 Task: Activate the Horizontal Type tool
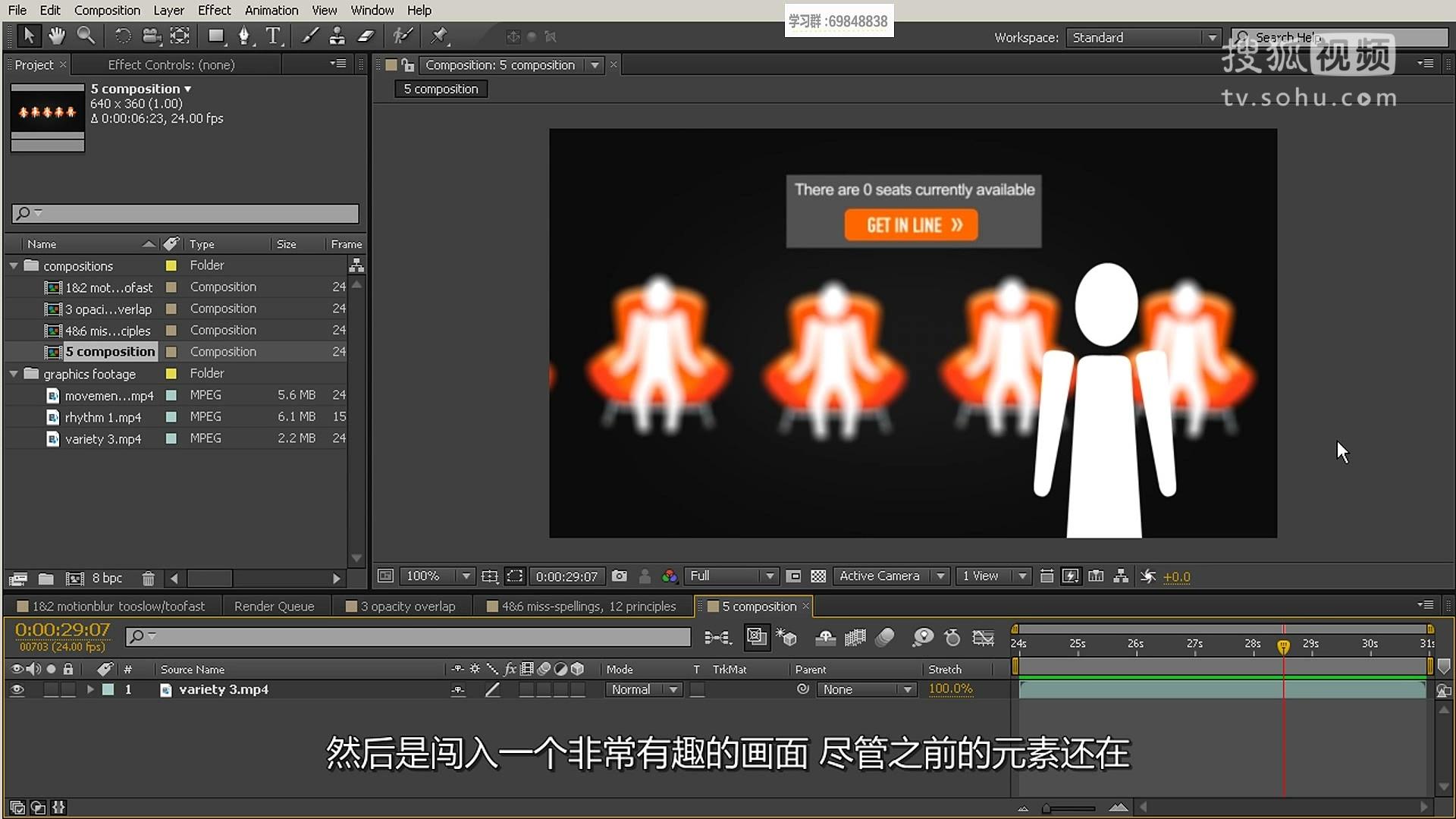[271, 36]
